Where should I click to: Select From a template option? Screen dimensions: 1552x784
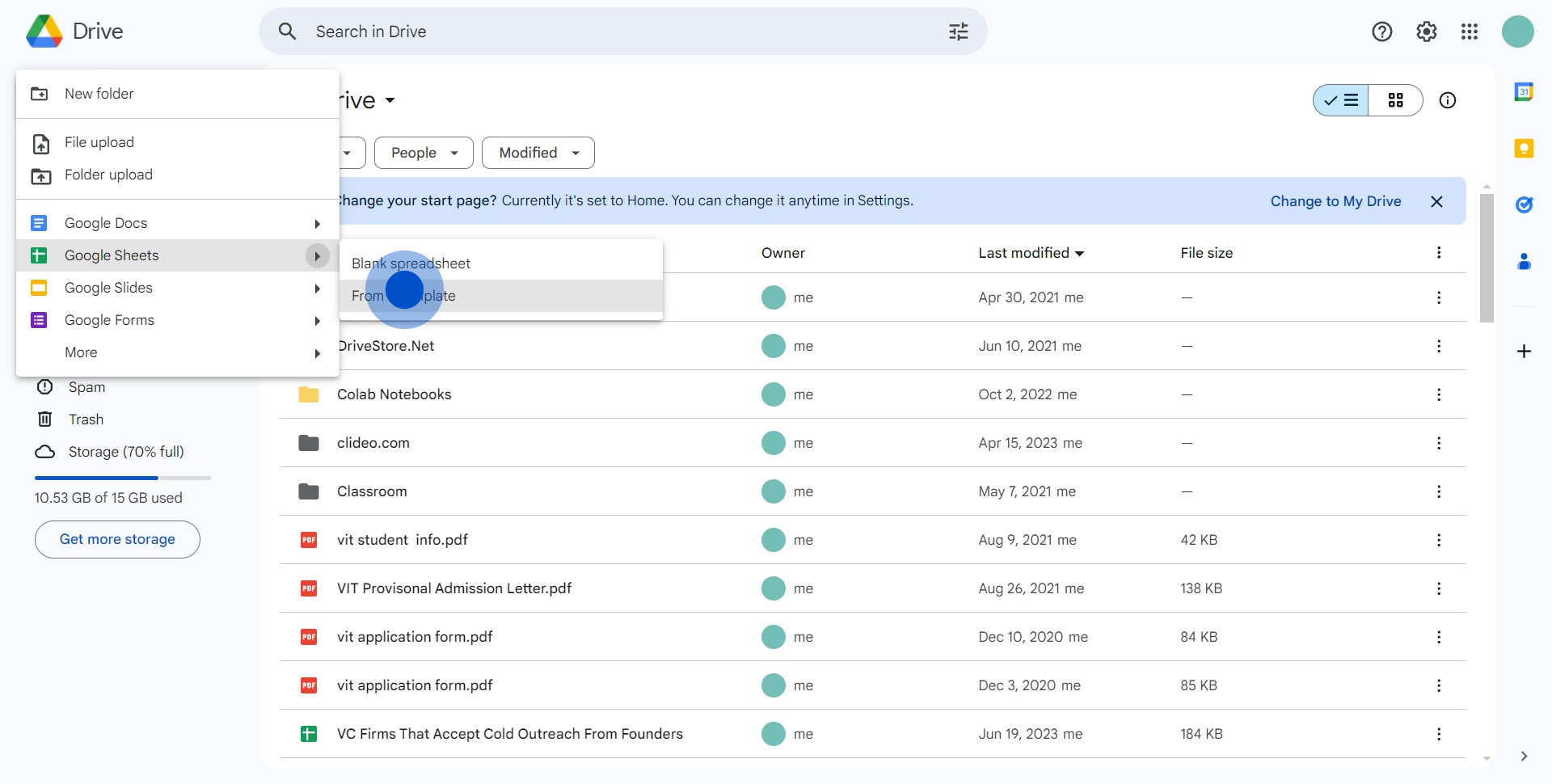coord(501,296)
